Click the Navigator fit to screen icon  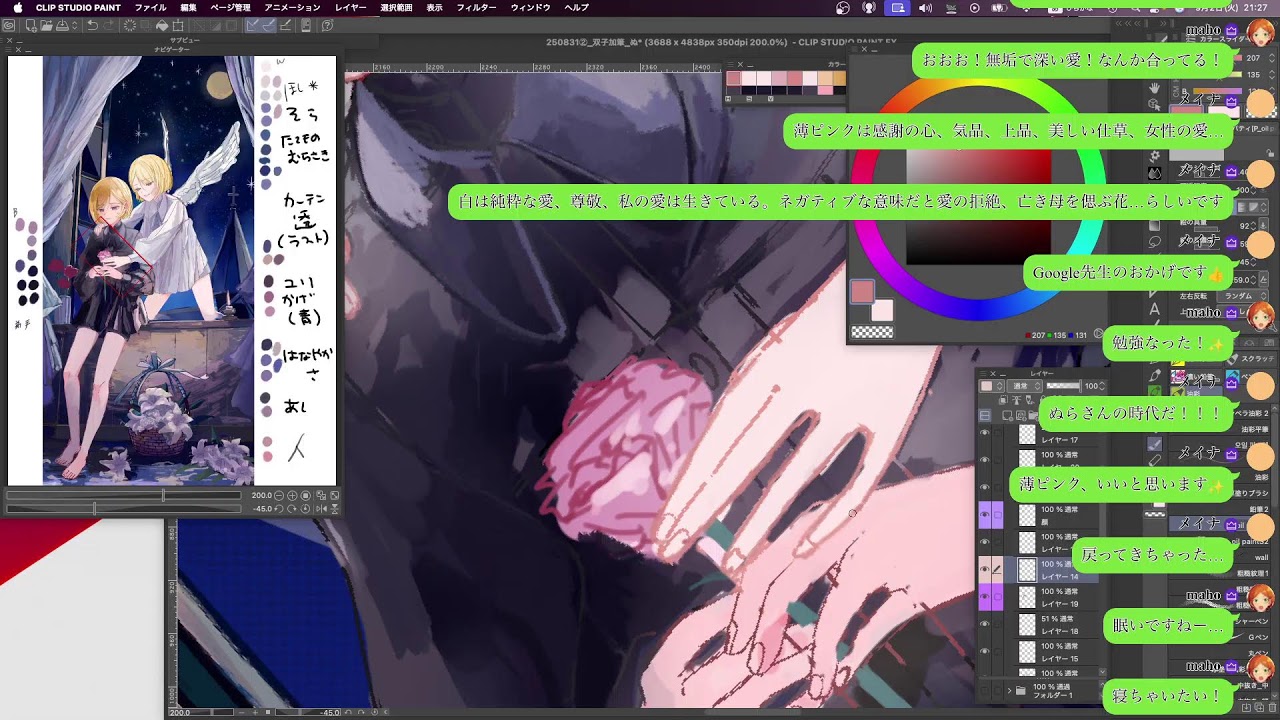click(x=334, y=495)
